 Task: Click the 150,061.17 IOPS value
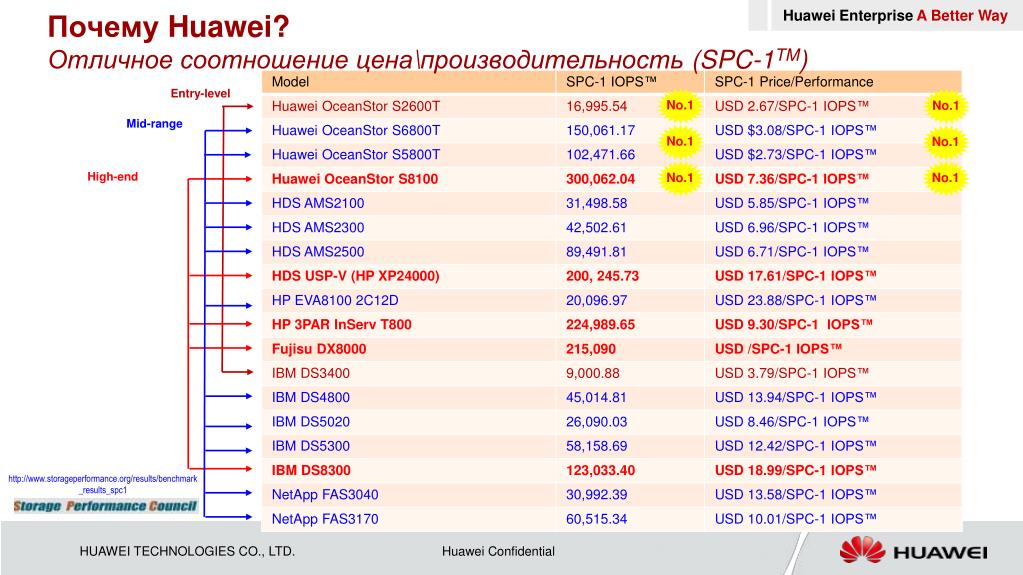[x=600, y=131]
